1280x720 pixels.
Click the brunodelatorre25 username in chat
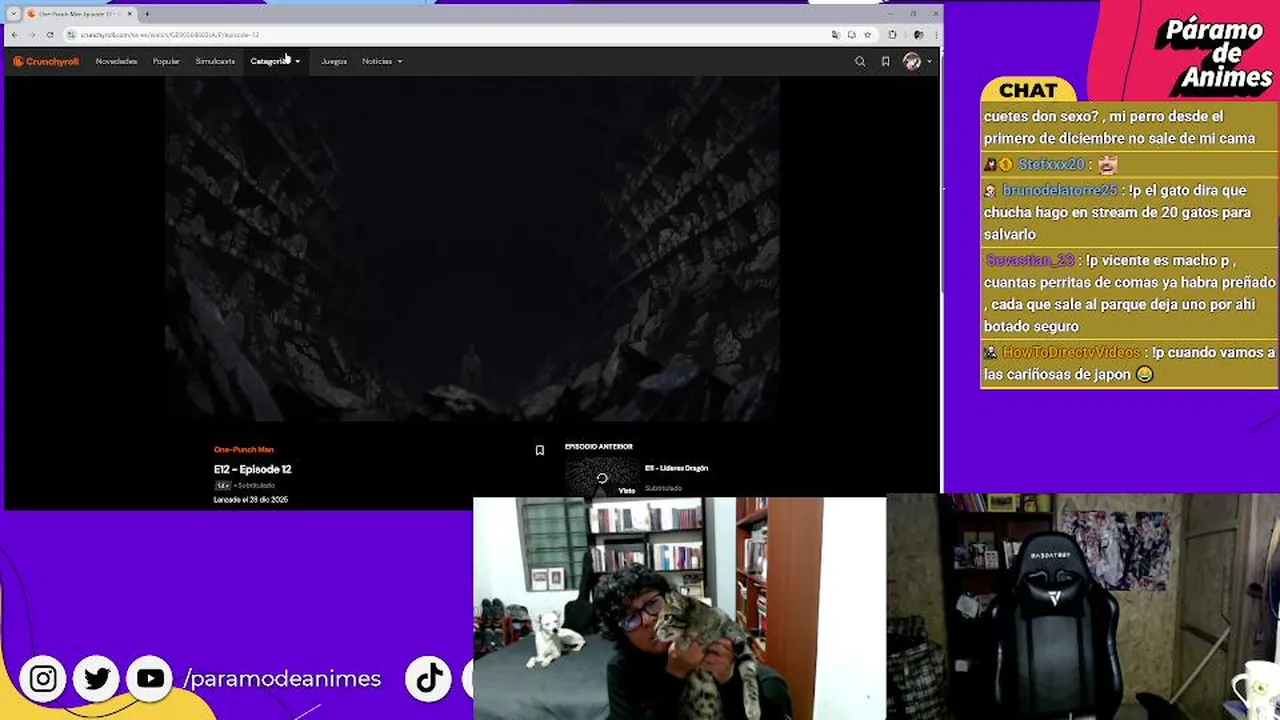click(x=1060, y=190)
